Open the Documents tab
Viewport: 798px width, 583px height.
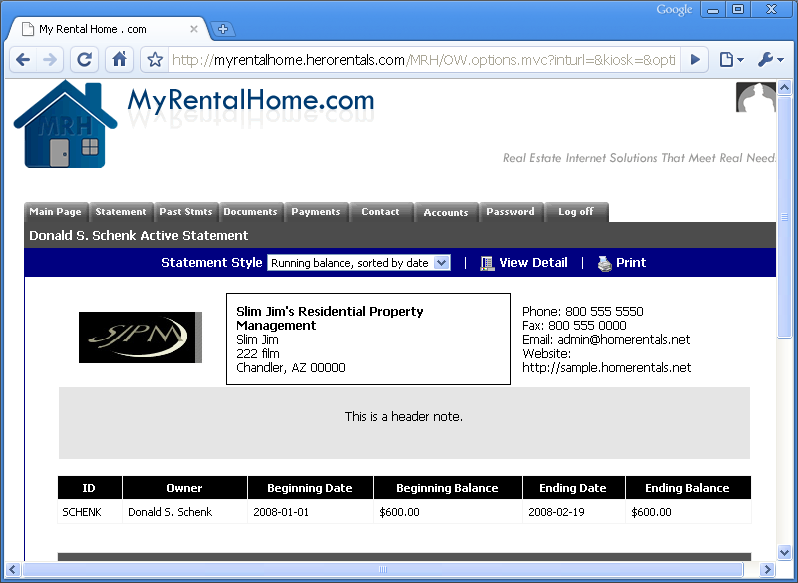[x=250, y=212]
